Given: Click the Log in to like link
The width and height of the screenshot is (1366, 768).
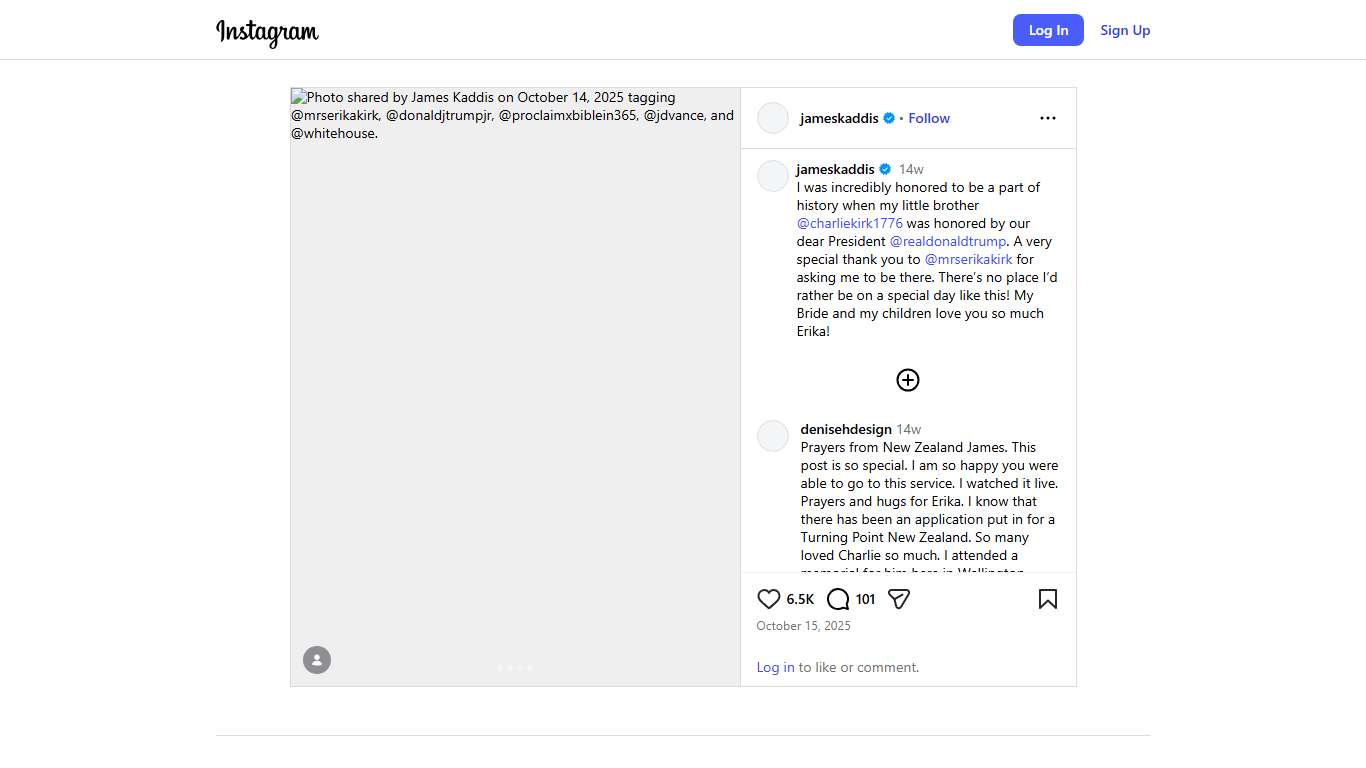Looking at the screenshot, I should coord(775,667).
